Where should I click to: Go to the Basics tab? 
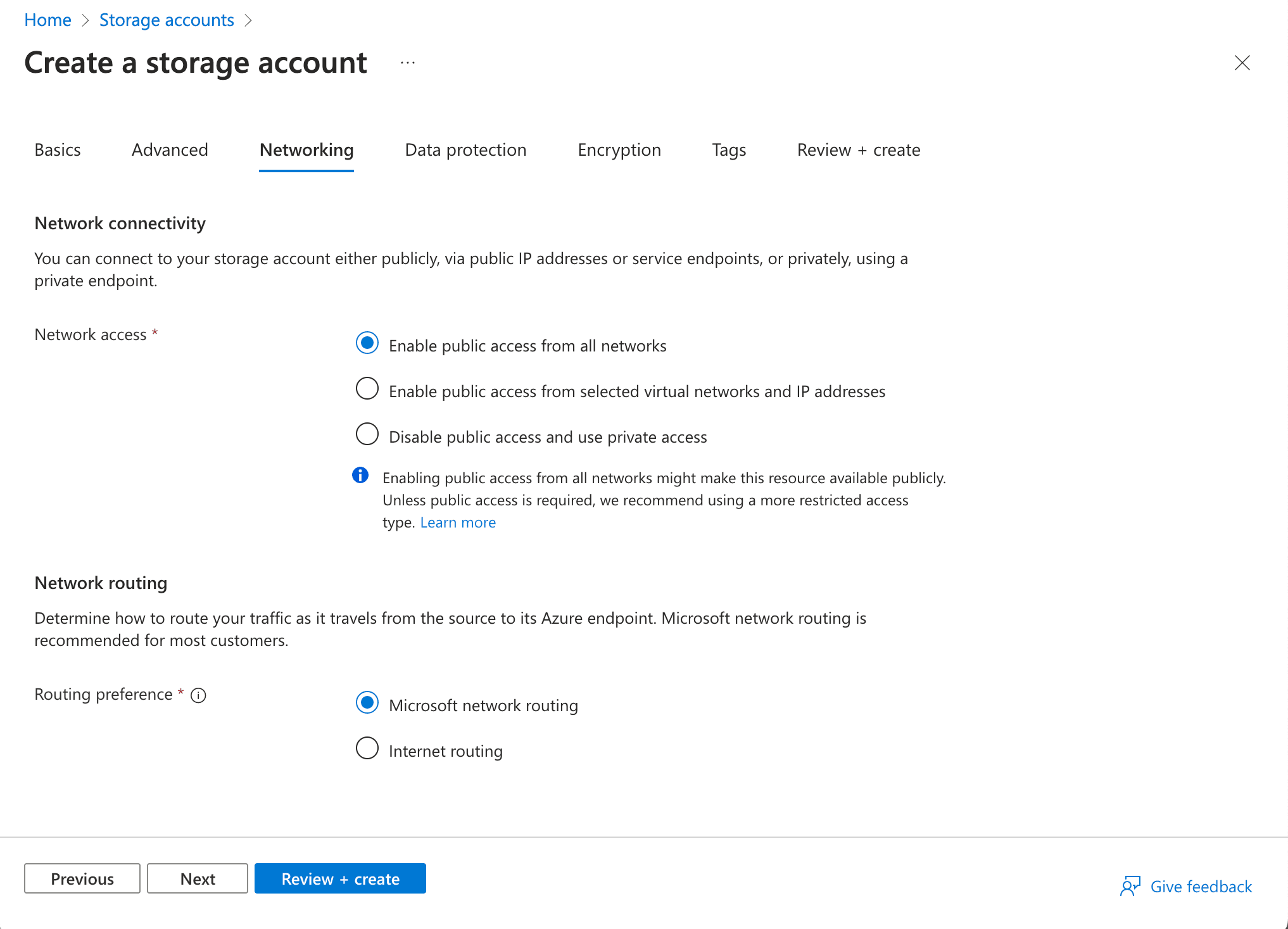point(57,150)
